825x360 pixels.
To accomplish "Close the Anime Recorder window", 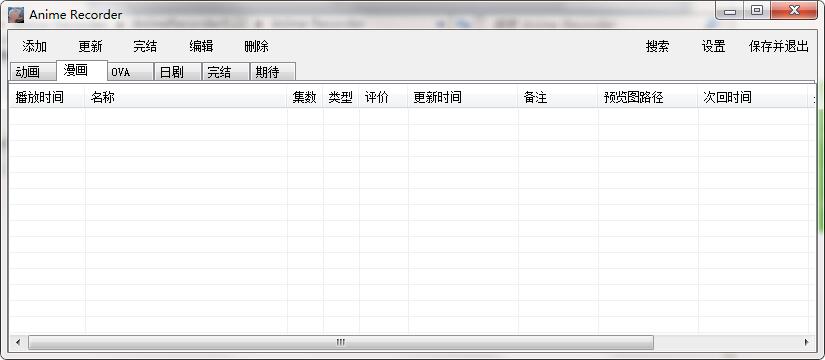I will 794,11.
